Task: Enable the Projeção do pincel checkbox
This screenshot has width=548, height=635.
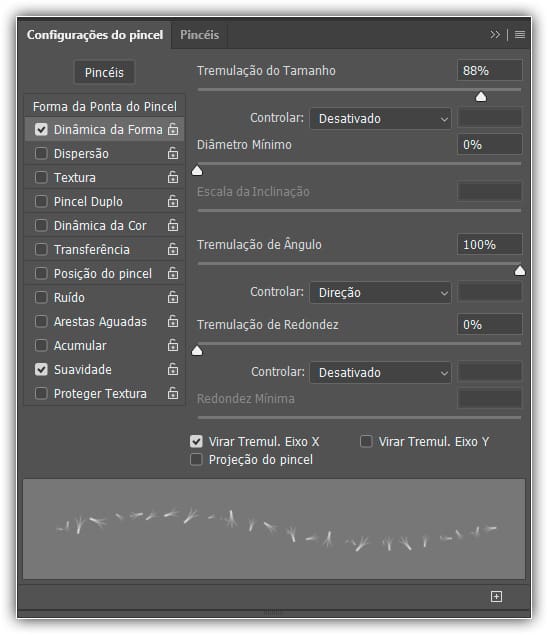Action: [x=196, y=460]
